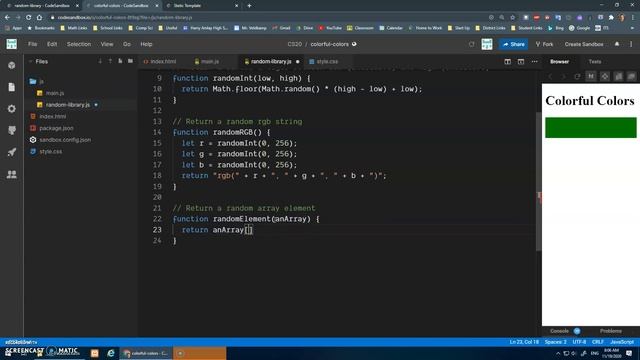Open the File menu
This screenshot has height=360, width=640.
(32, 44)
